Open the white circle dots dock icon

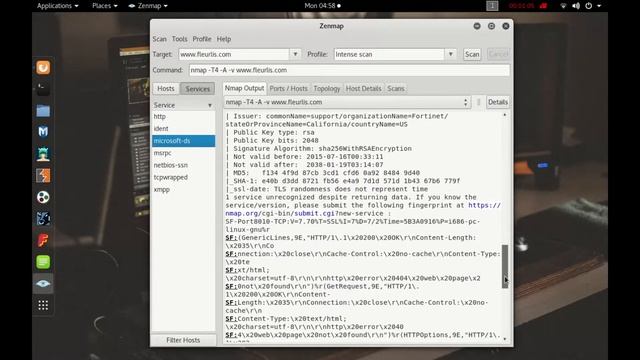pos(43,197)
